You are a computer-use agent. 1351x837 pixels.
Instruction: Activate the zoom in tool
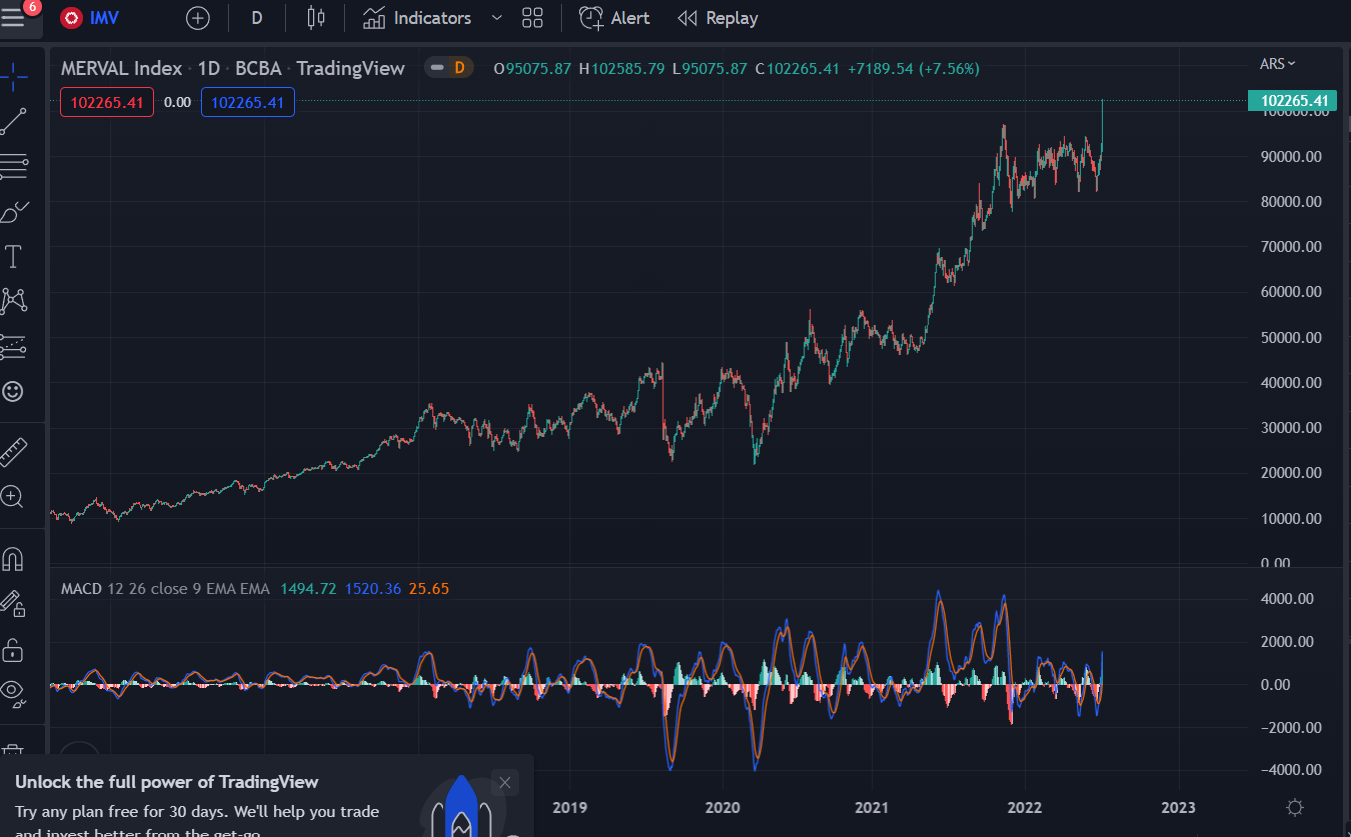pyautogui.click(x=13, y=497)
